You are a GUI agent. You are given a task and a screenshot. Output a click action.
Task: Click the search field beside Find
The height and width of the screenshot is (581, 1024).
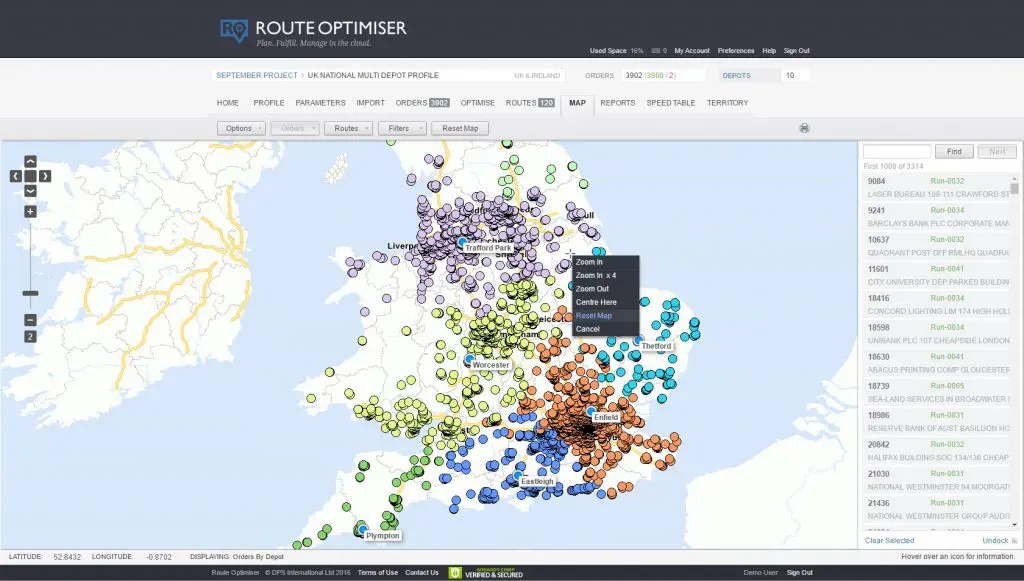tap(896, 152)
